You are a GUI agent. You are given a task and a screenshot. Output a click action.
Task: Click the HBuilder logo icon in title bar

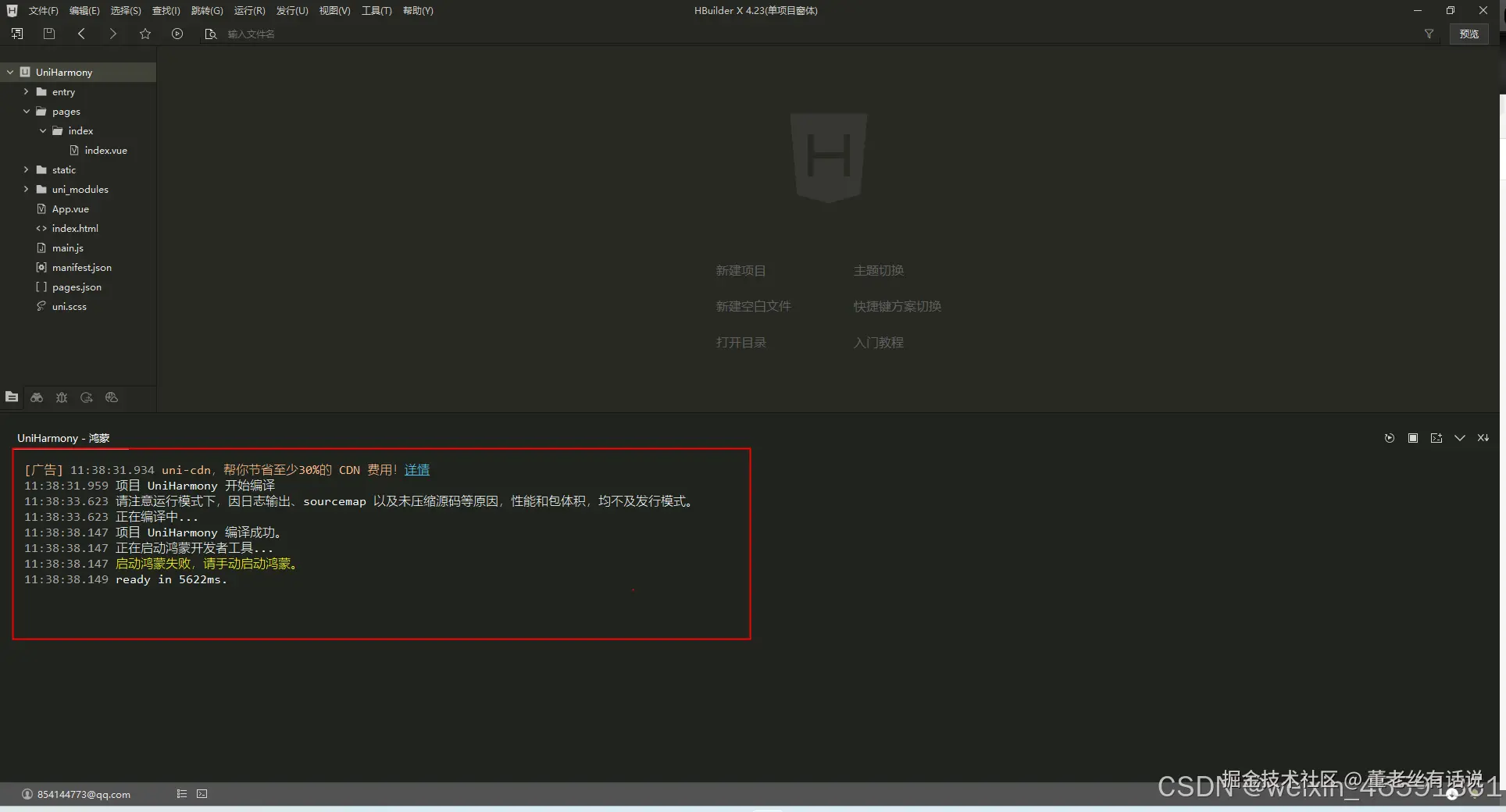(x=12, y=10)
